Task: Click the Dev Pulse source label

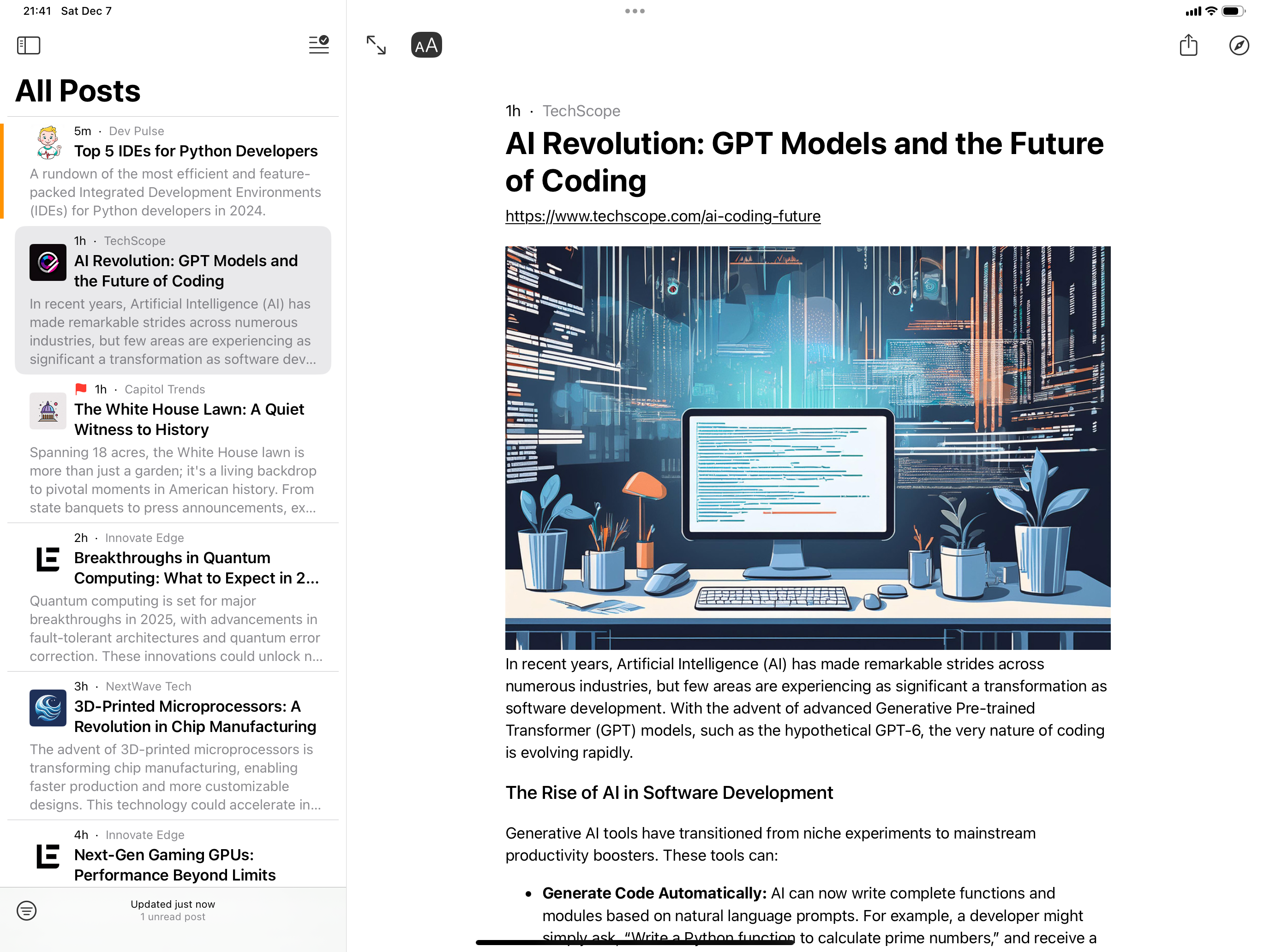Action: 136,131
